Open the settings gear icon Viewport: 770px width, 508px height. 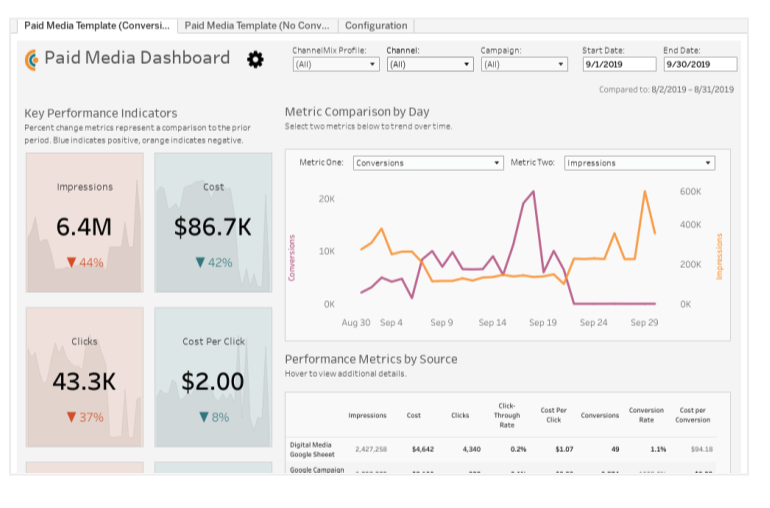[x=255, y=59]
